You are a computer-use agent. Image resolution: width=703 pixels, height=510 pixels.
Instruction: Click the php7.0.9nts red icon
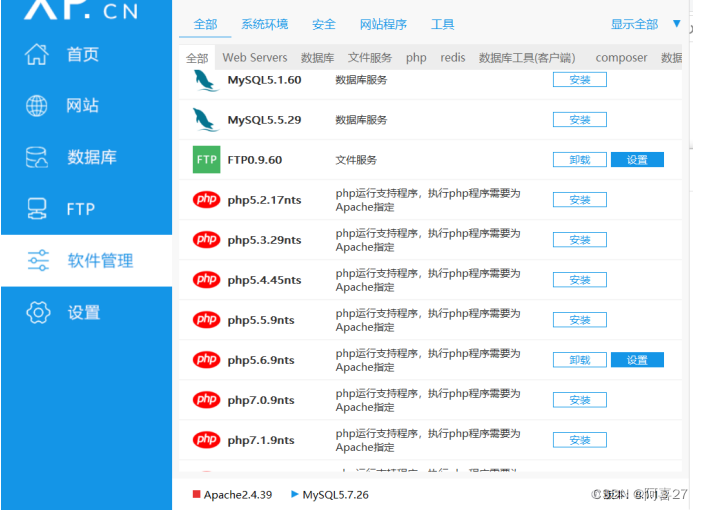[206, 400]
